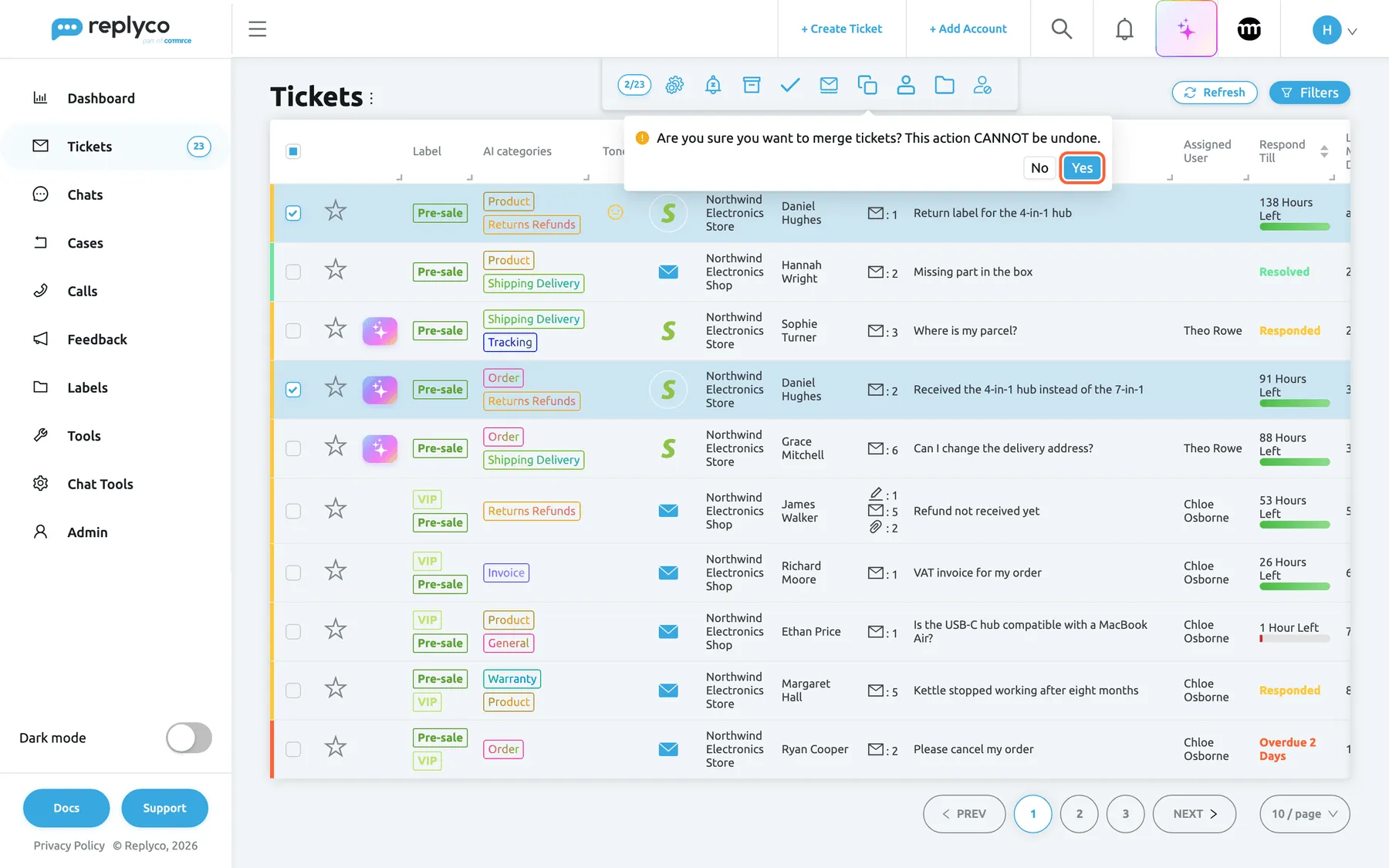
Task: Click the mark resolved checkmark icon
Action: pyautogui.click(x=790, y=85)
